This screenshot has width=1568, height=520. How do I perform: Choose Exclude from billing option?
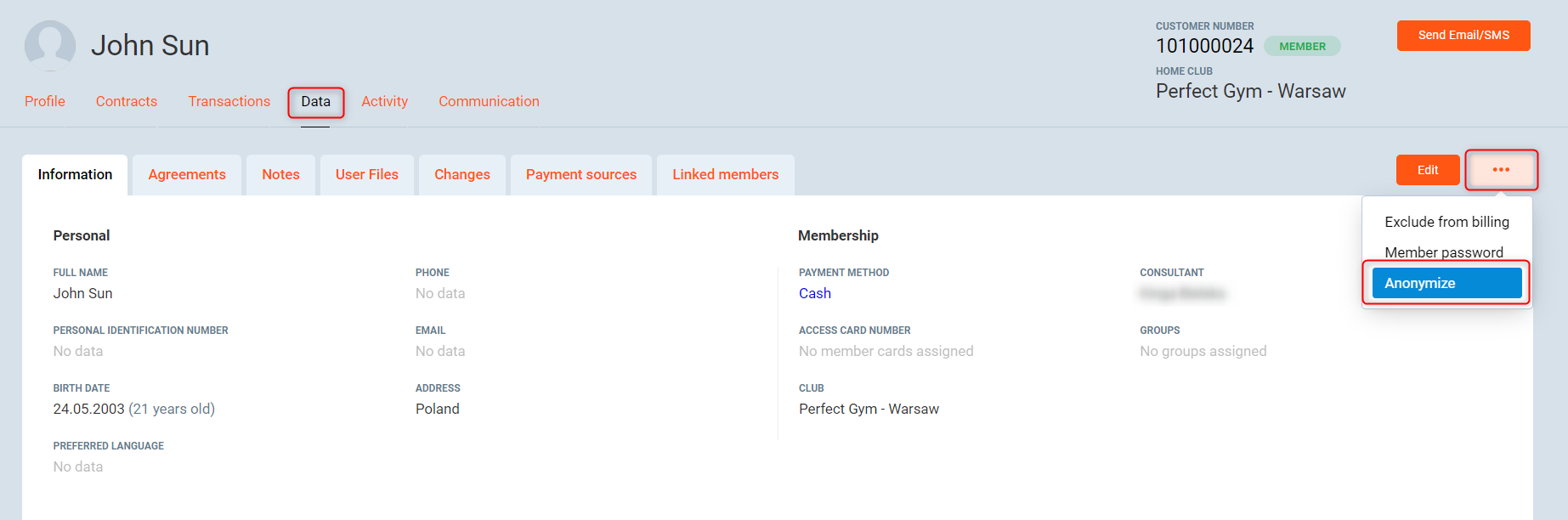click(1446, 222)
